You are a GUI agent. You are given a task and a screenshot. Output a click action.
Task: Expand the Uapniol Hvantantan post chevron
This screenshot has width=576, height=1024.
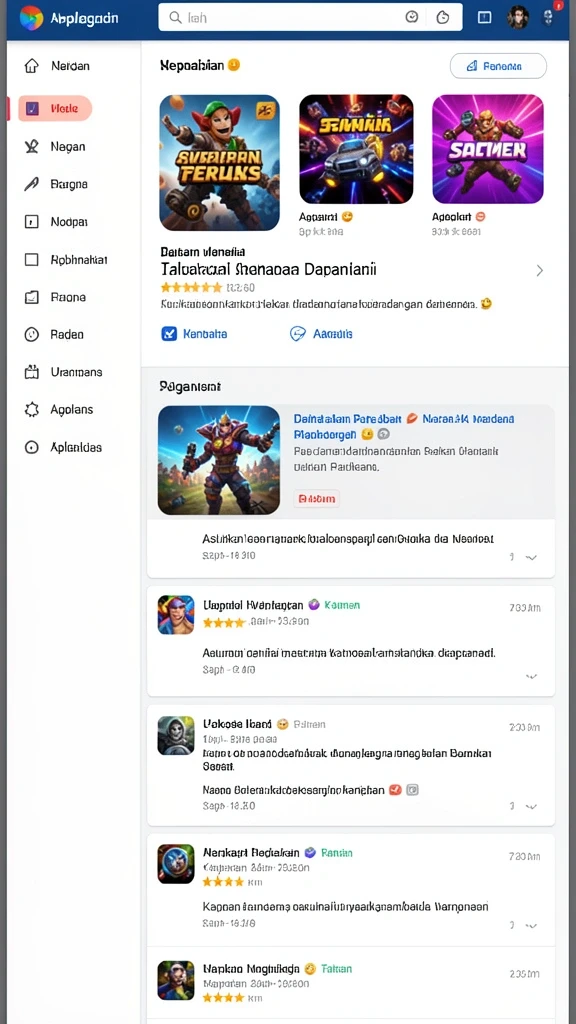532,677
